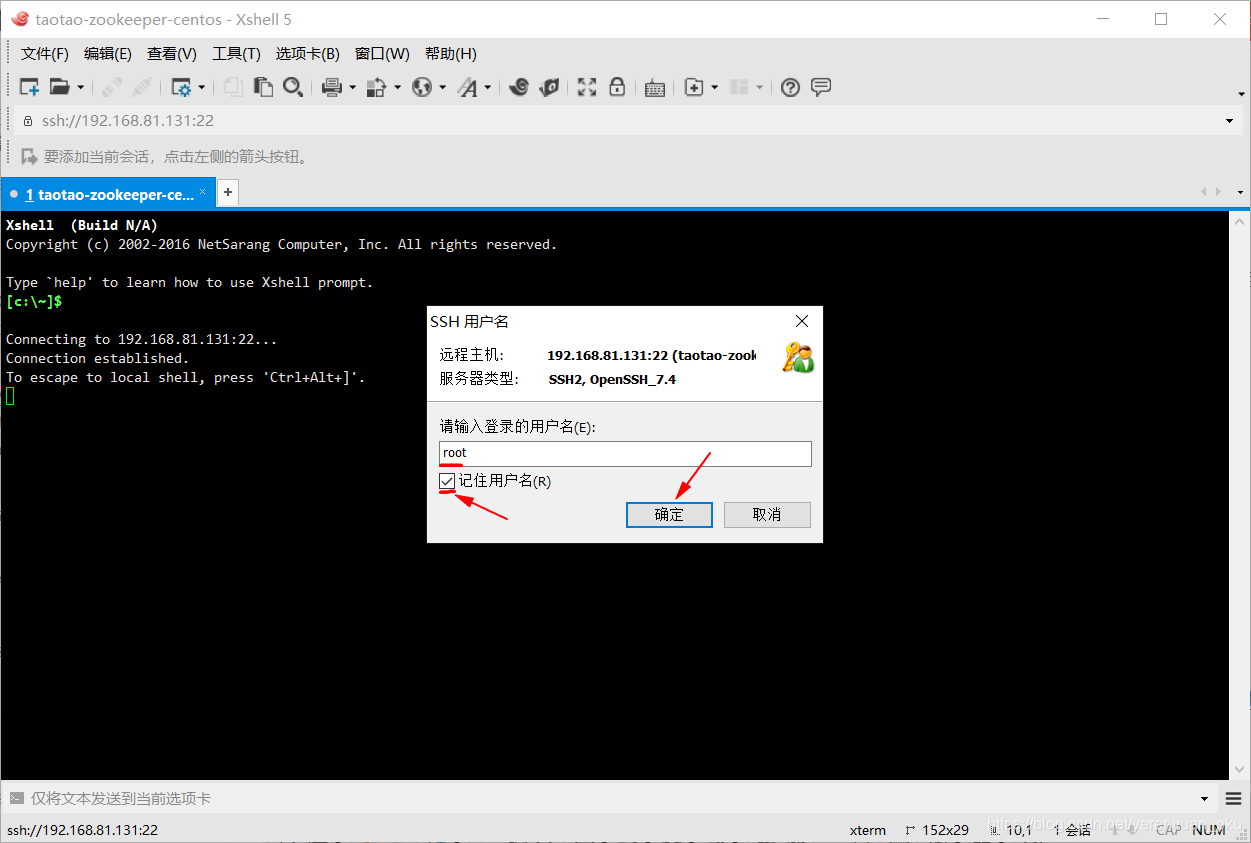Click the Print icon
Viewport: 1251px width, 843px height.
332,88
